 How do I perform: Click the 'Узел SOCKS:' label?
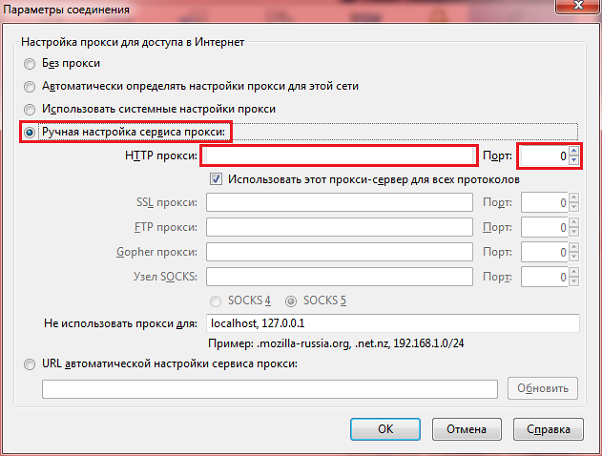[x=165, y=277]
